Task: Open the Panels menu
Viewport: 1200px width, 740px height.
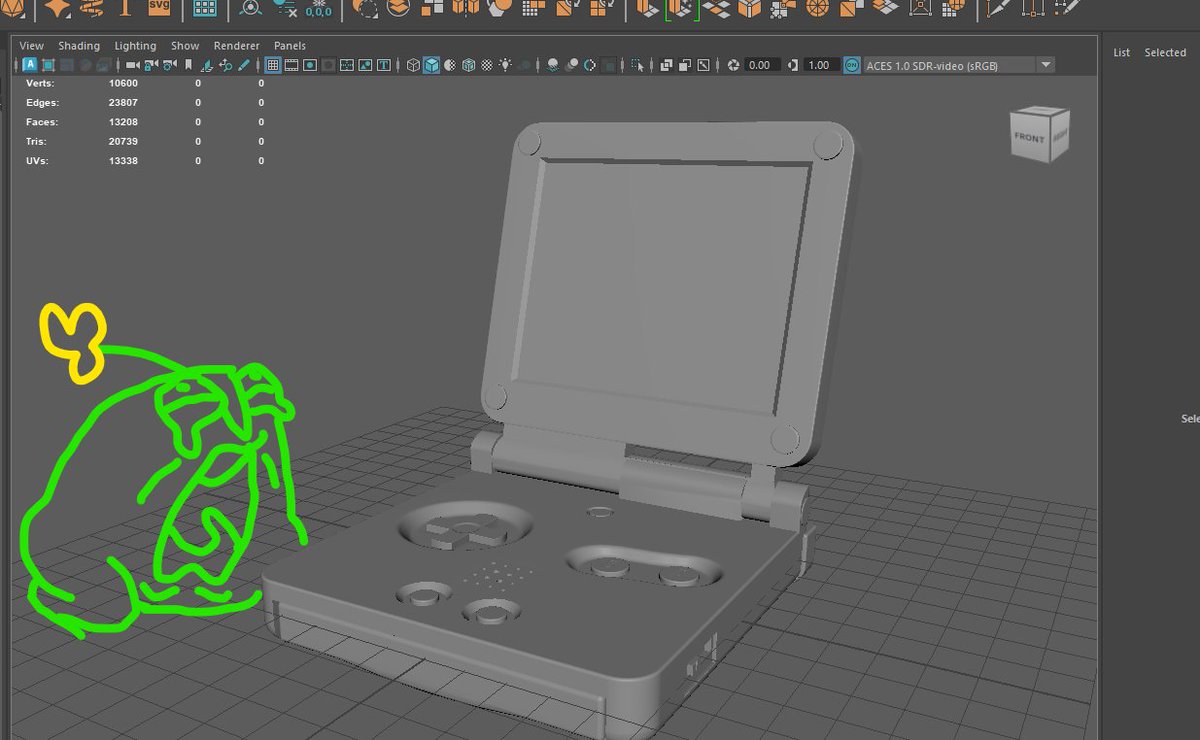Action: point(290,46)
